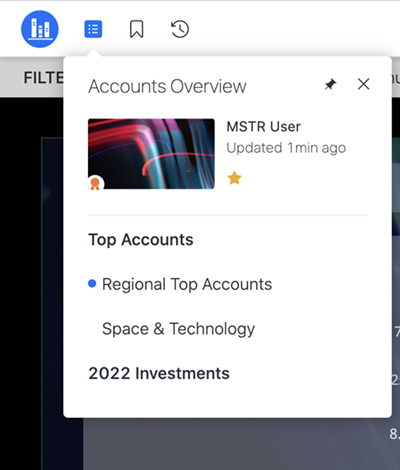The height and width of the screenshot is (470, 400).
Task: Pin the Accounts Overview panel
Action: 330,84
